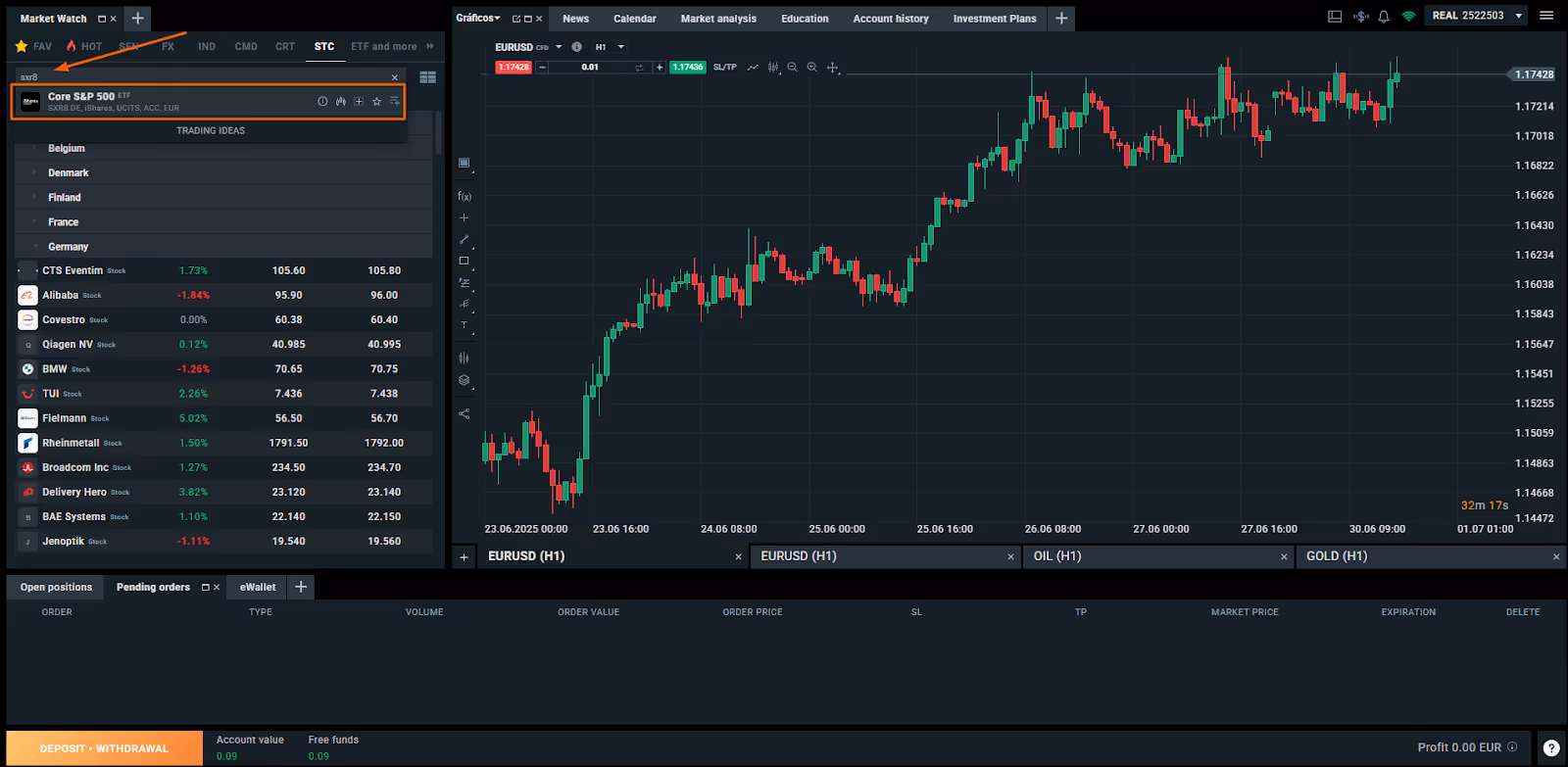Select the CRT category tab
The width and height of the screenshot is (1568, 767).
click(x=285, y=46)
